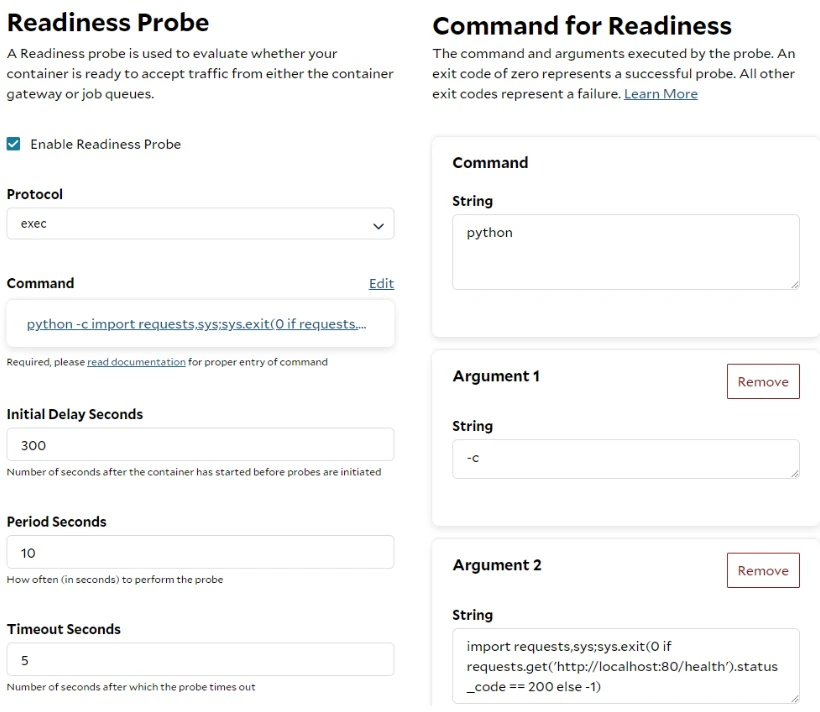Click the Enable Readiness Probe label text
This screenshot has width=820, height=712.
[x=105, y=144]
